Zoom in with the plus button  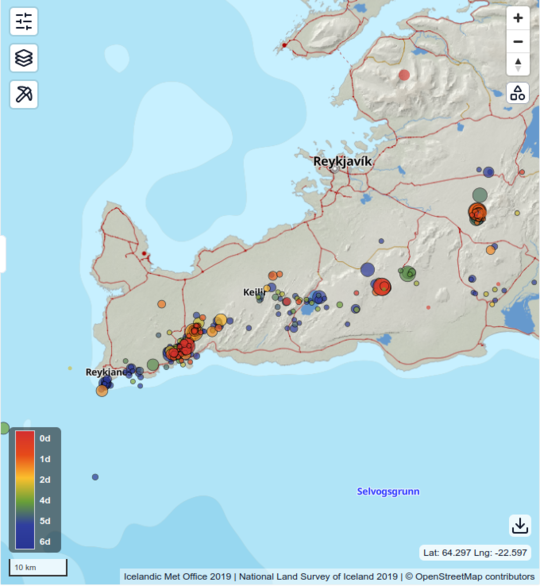518,18
